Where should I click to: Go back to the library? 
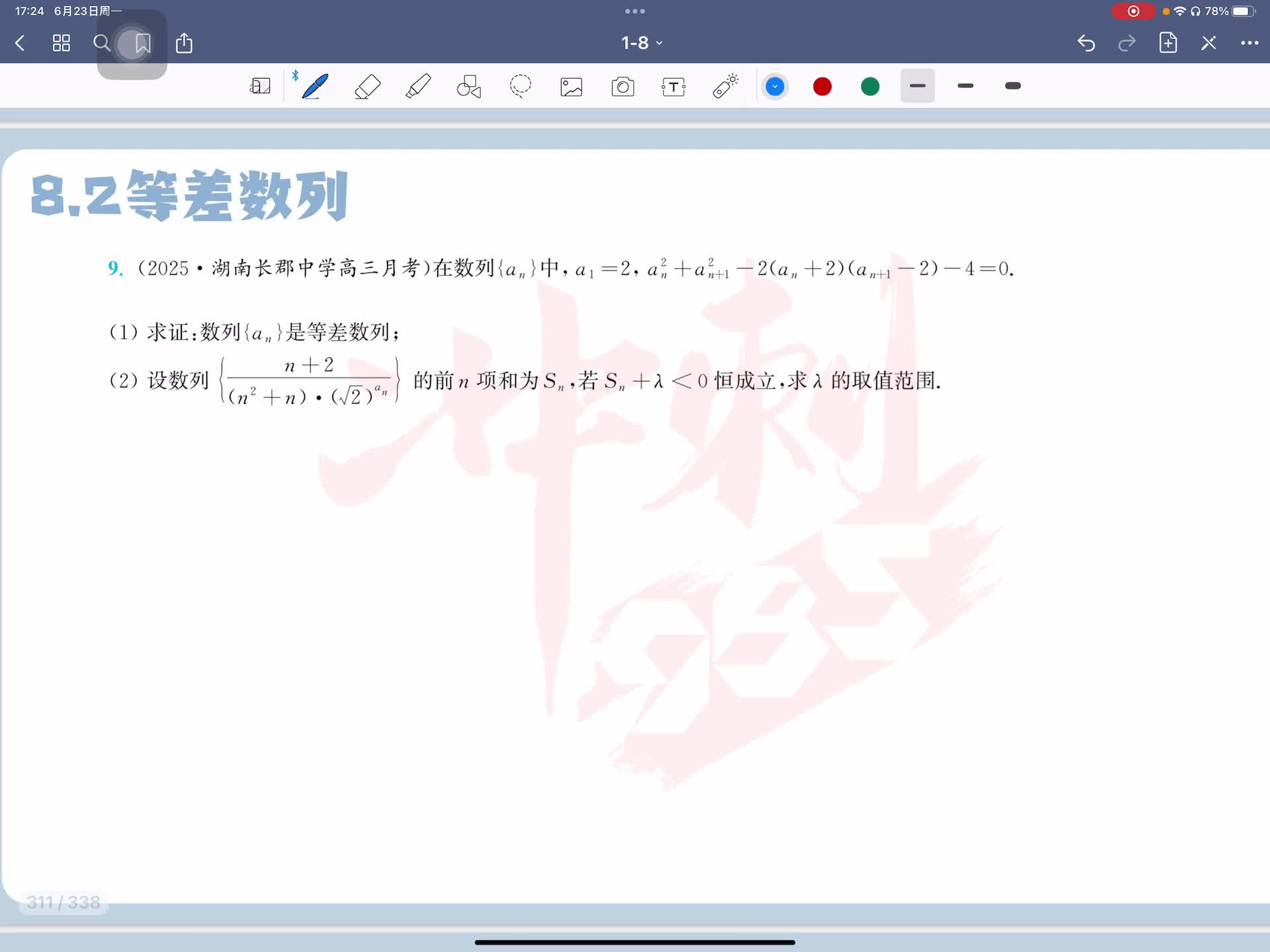pyautogui.click(x=20, y=44)
